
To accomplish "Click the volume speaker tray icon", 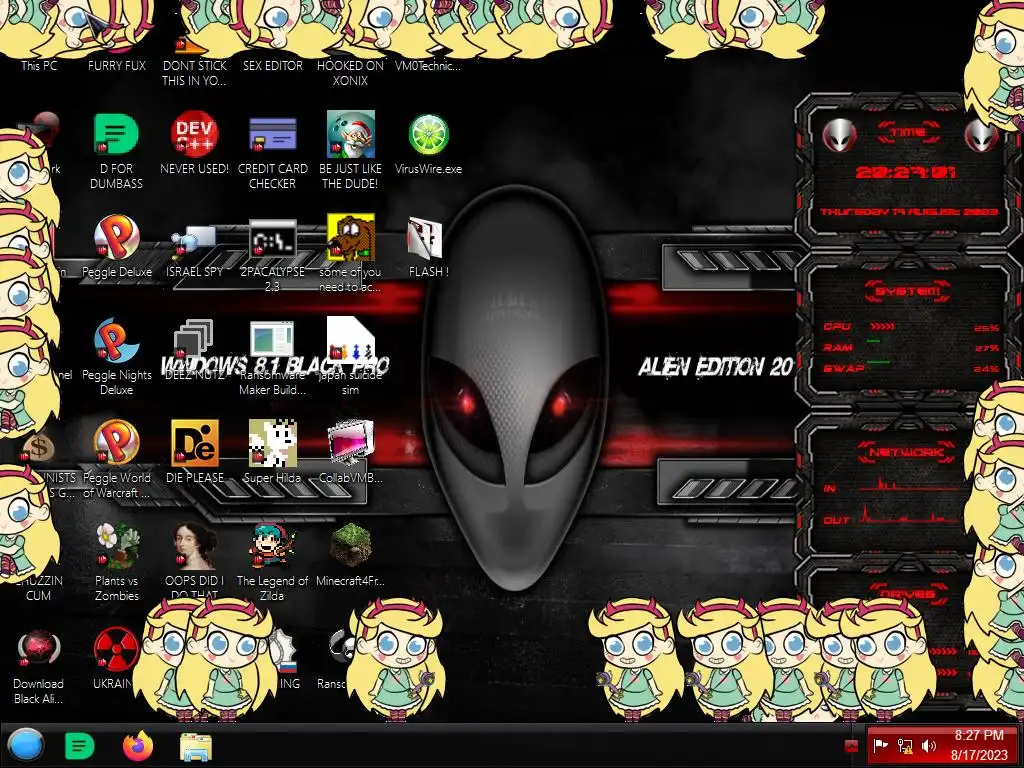I will click(929, 746).
